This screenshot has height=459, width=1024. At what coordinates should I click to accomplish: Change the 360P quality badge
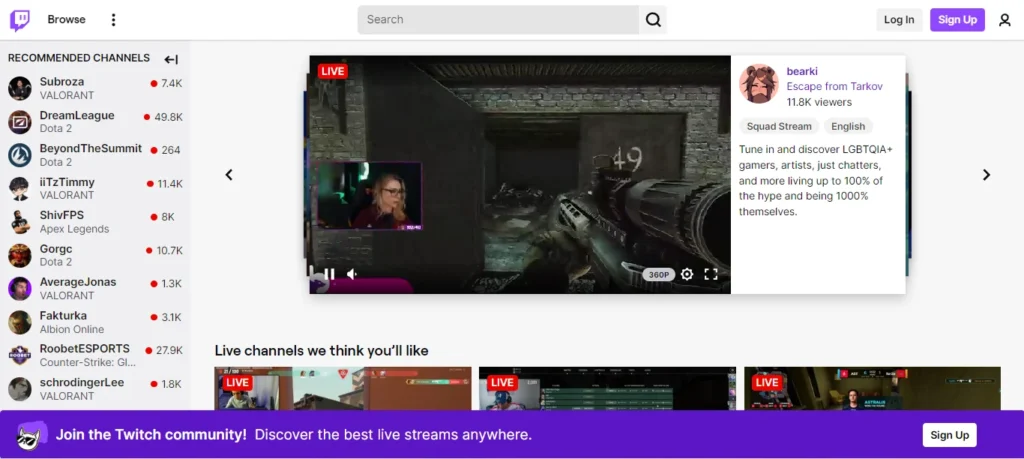coord(658,275)
